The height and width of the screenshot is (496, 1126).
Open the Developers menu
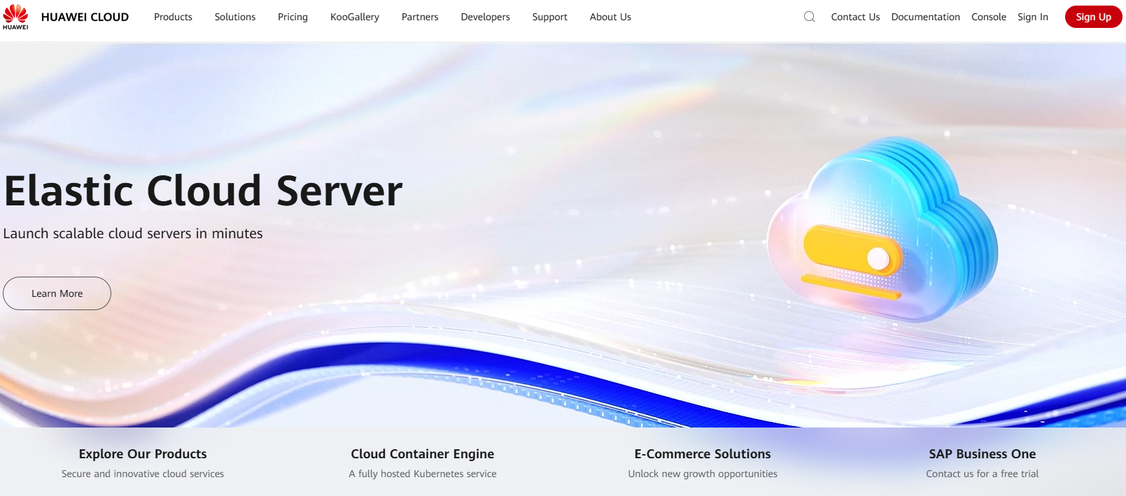(x=485, y=17)
